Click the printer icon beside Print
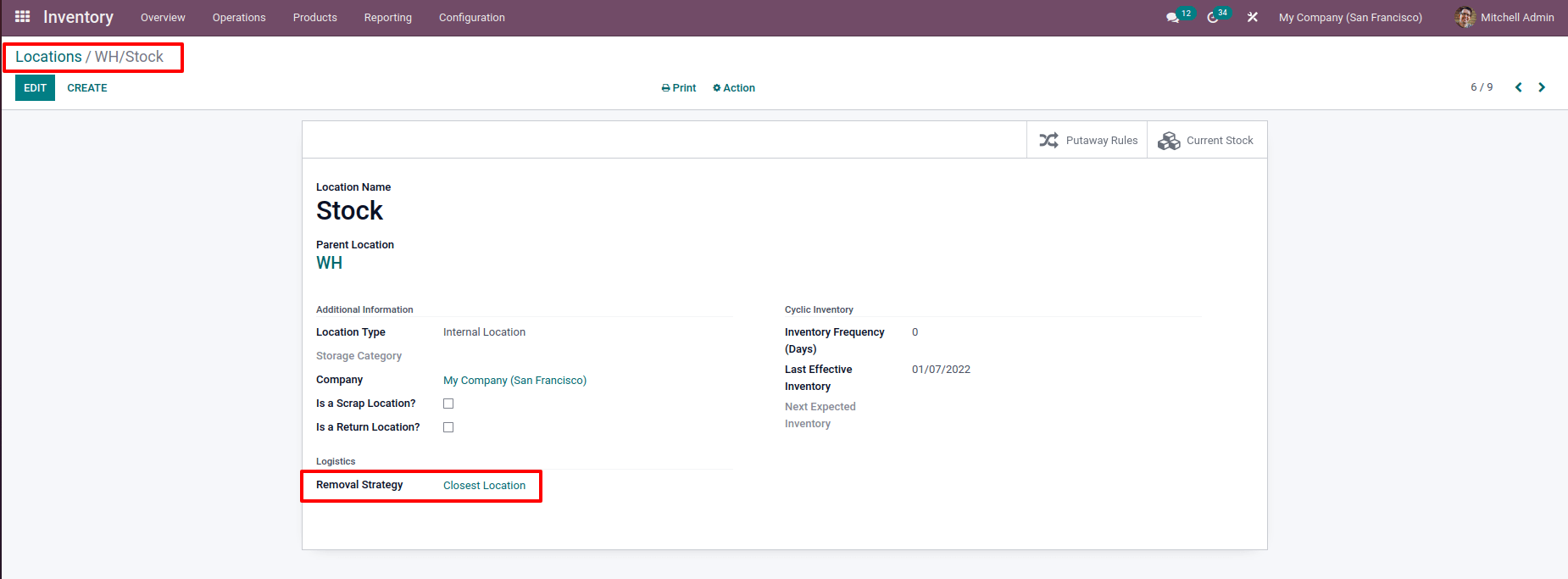1568x579 pixels. pos(665,88)
